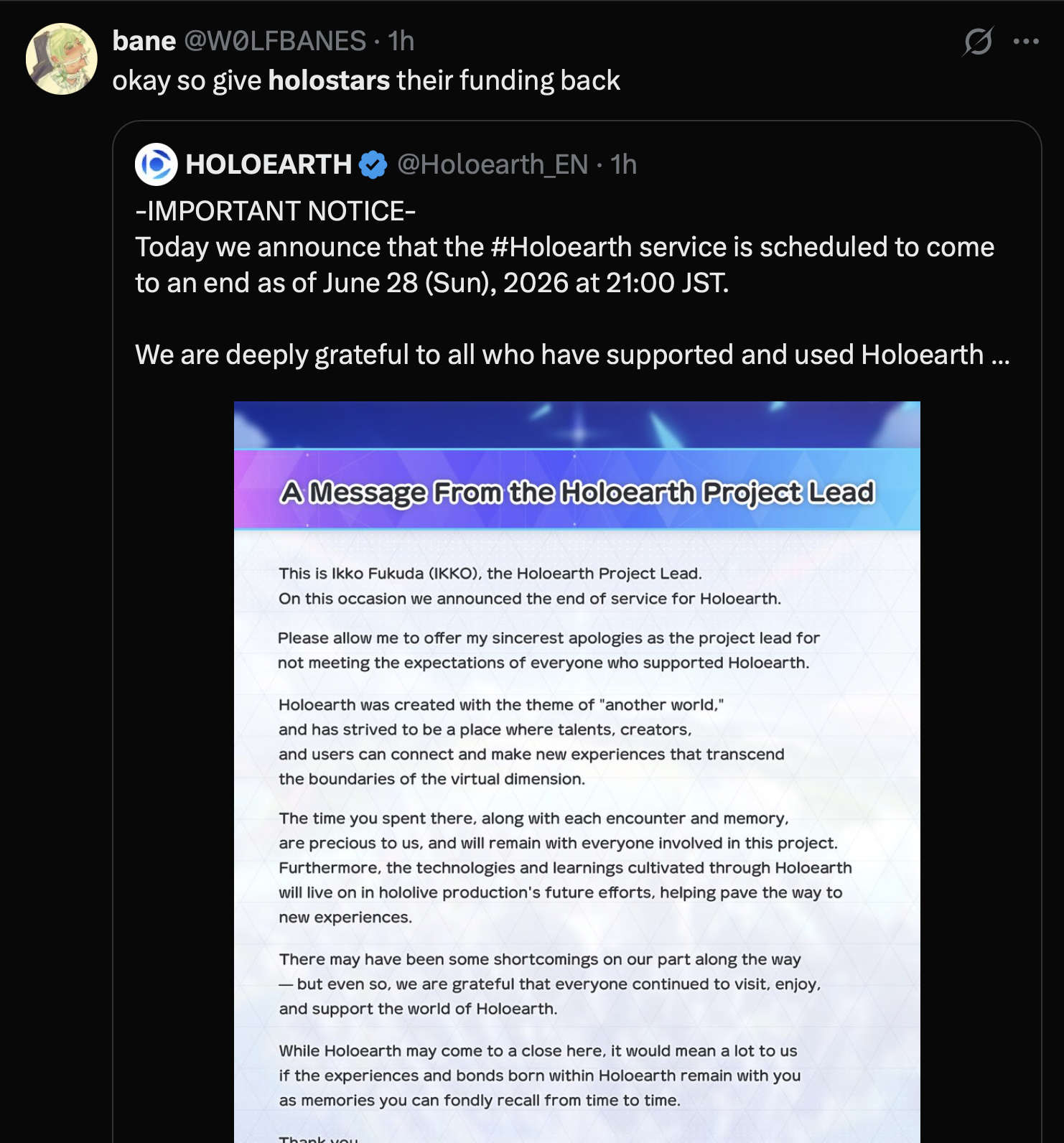Click the HOLOEARTH account name
Image resolution: width=1064 pixels, height=1143 pixels.
[x=269, y=164]
